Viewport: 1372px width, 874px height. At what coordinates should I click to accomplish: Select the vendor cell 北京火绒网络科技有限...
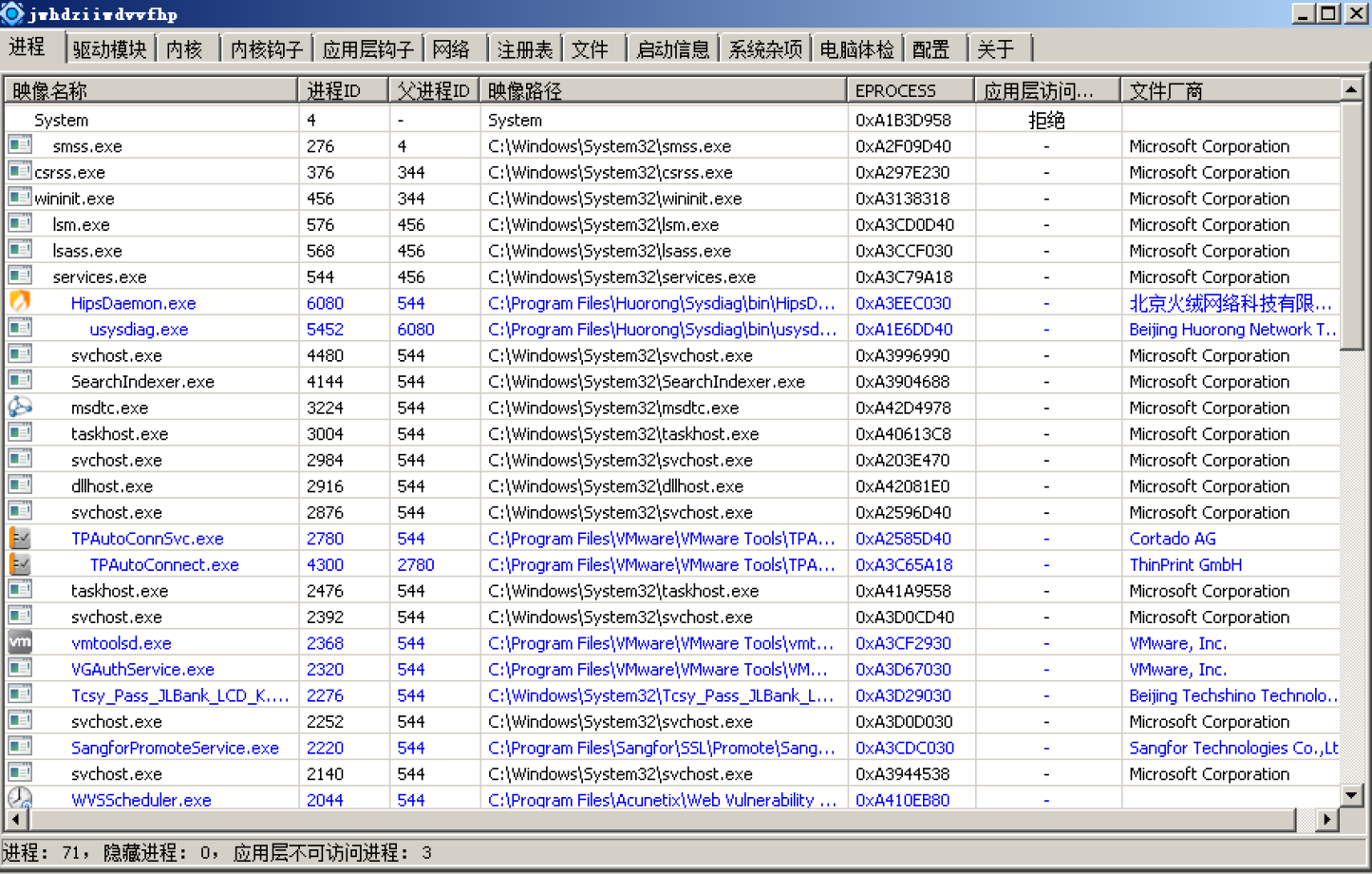point(1231,302)
